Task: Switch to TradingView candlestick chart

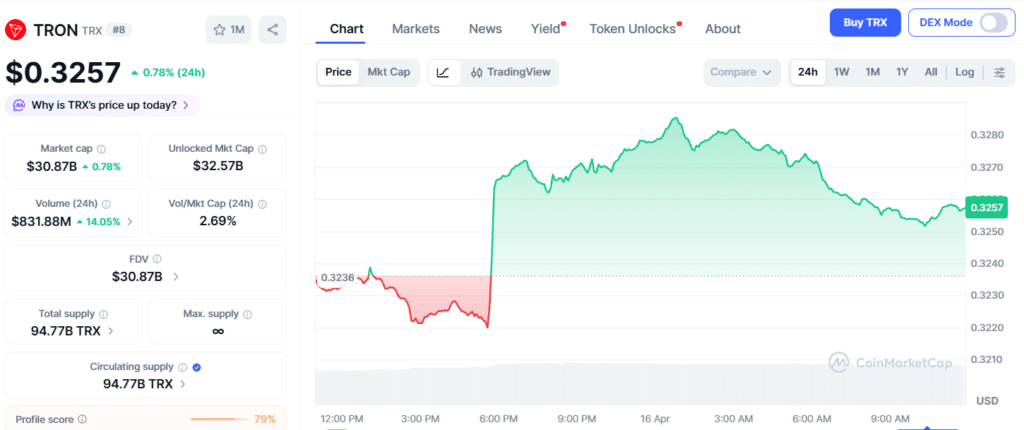Action: pyautogui.click(x=510, y=72)
